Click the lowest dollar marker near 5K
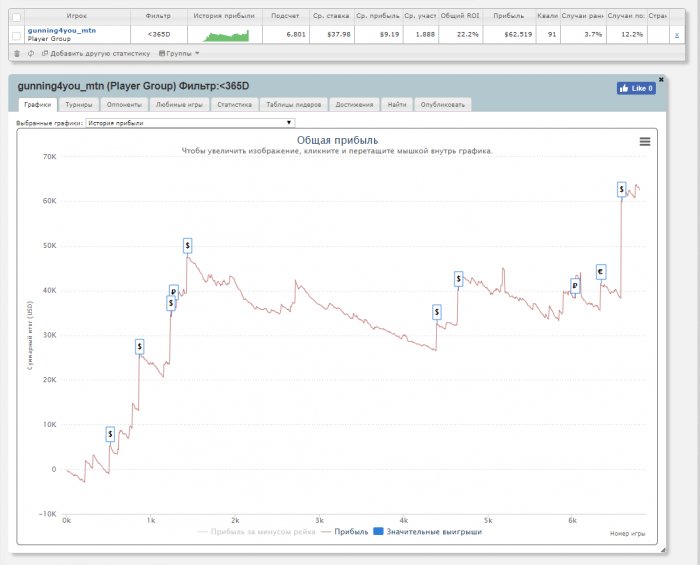Image resolution: width=700 pixels, height=565 pixels. point(110,434)
